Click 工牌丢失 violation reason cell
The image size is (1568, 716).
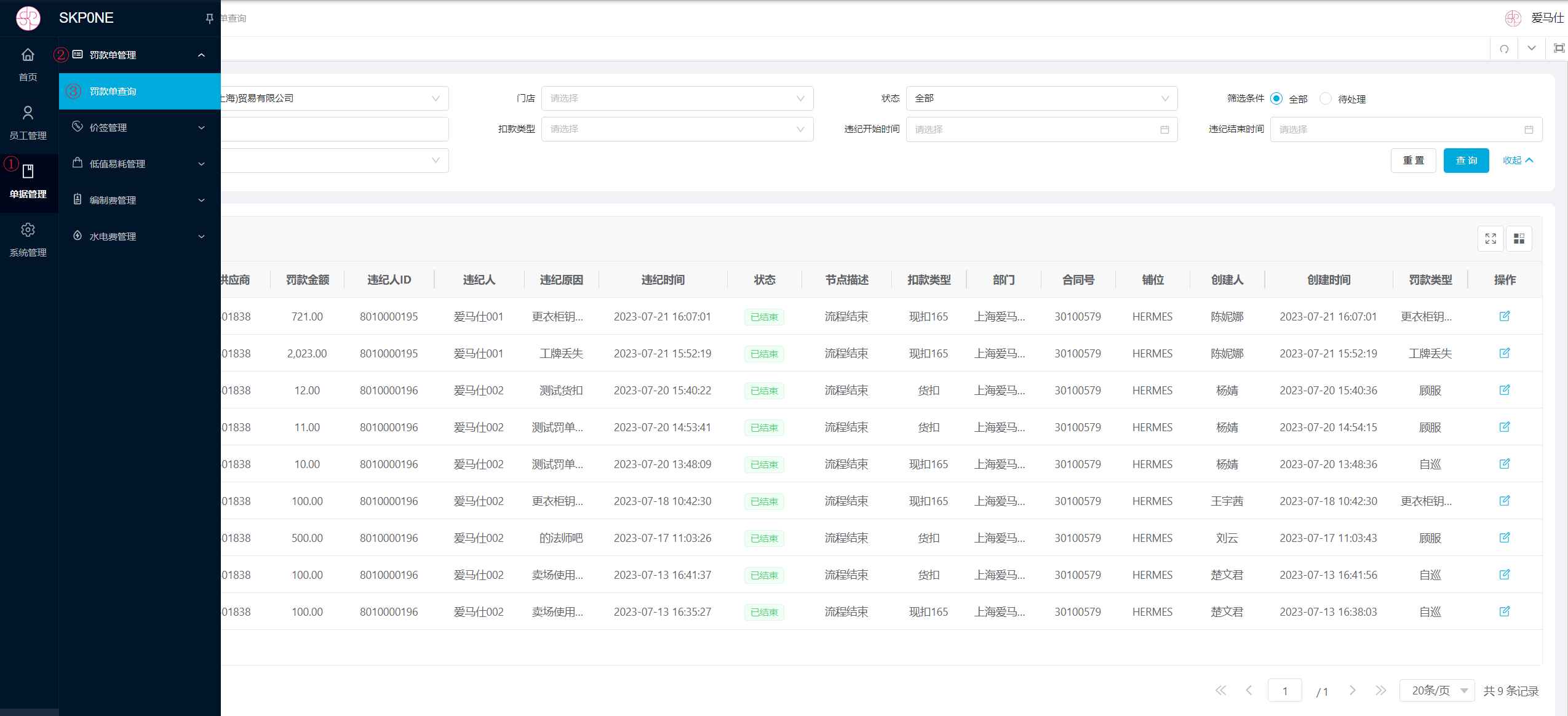[x=562, y=354]
